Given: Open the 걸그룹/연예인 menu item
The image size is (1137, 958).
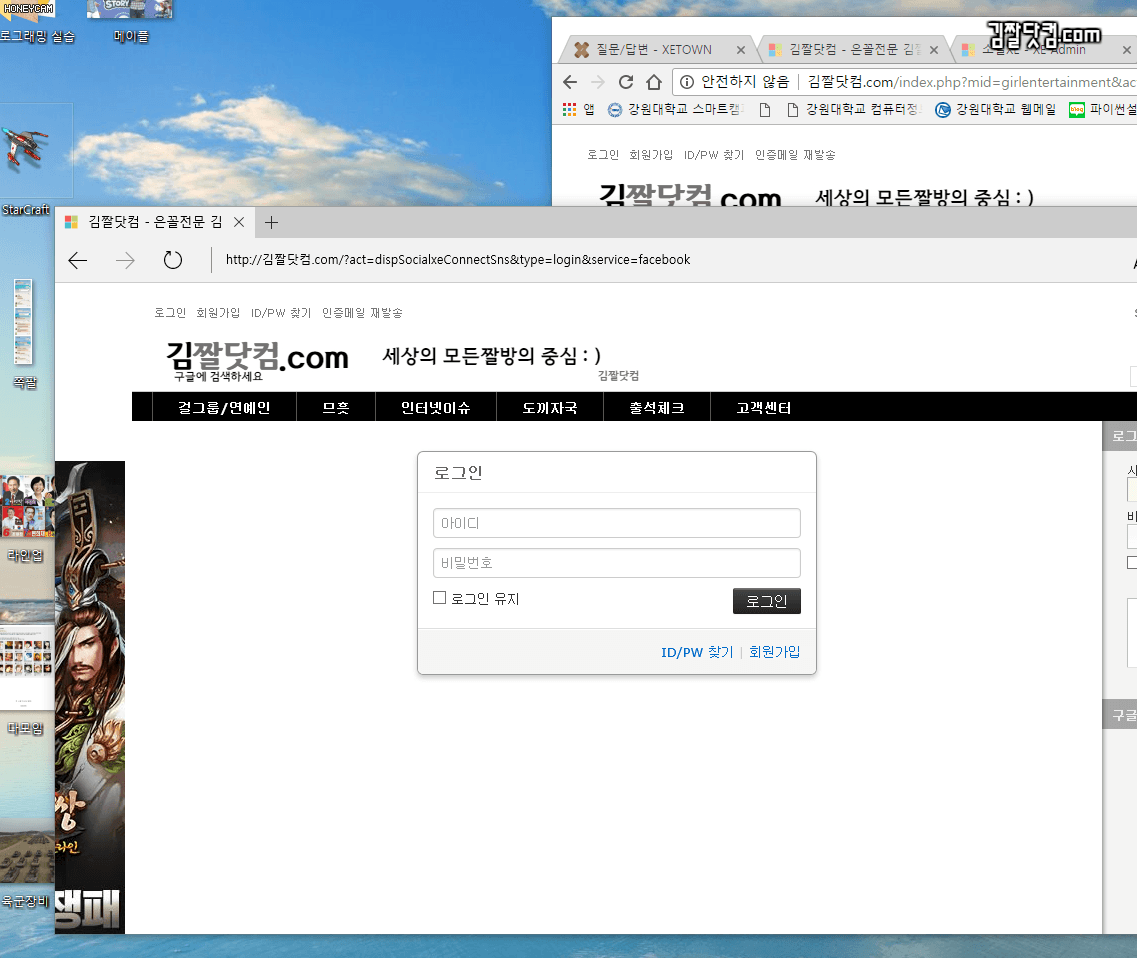Looking at the screenshot, I should coord(224,408).
